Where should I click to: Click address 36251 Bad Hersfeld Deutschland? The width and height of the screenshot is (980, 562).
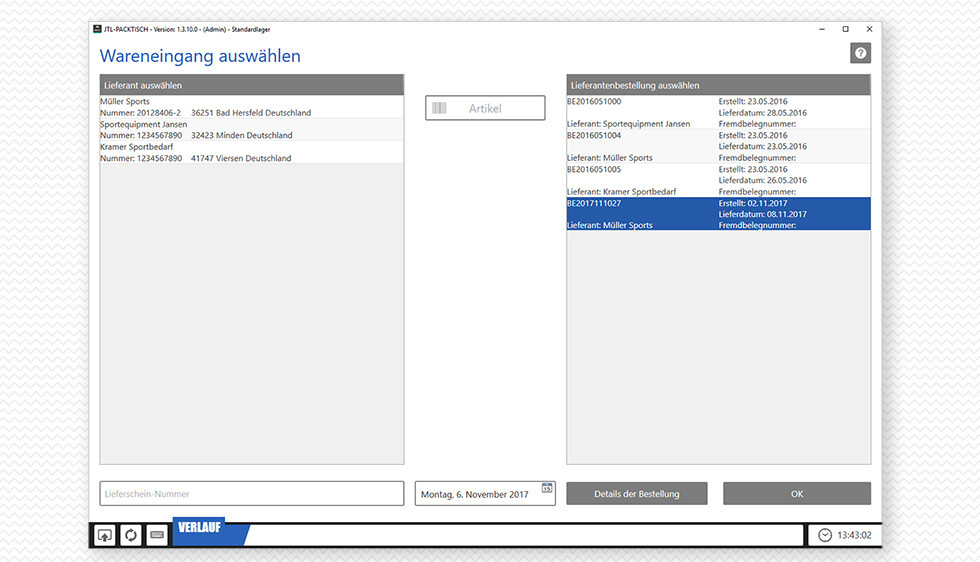251,113
